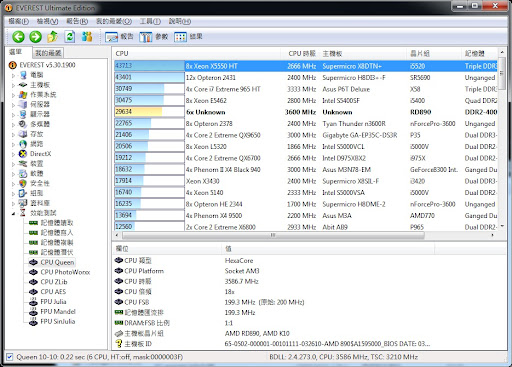Select the 4x Phenom II X4 Black 940 row
This screenshot has width=512, height=367.
coord(306,170)
